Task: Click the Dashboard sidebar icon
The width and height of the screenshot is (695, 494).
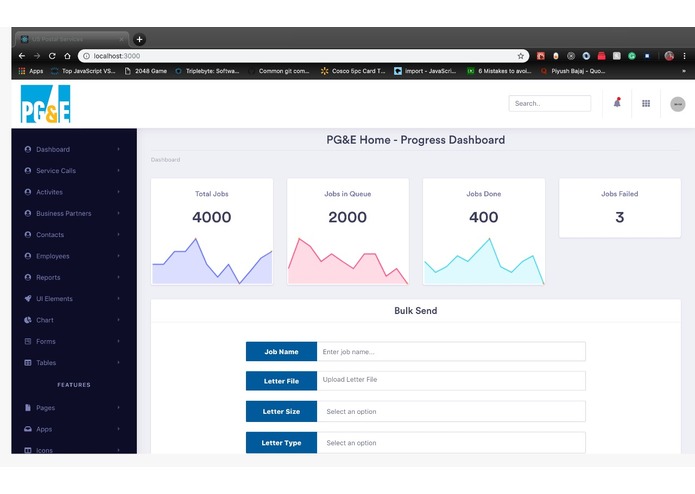Action: coord(28,149)
